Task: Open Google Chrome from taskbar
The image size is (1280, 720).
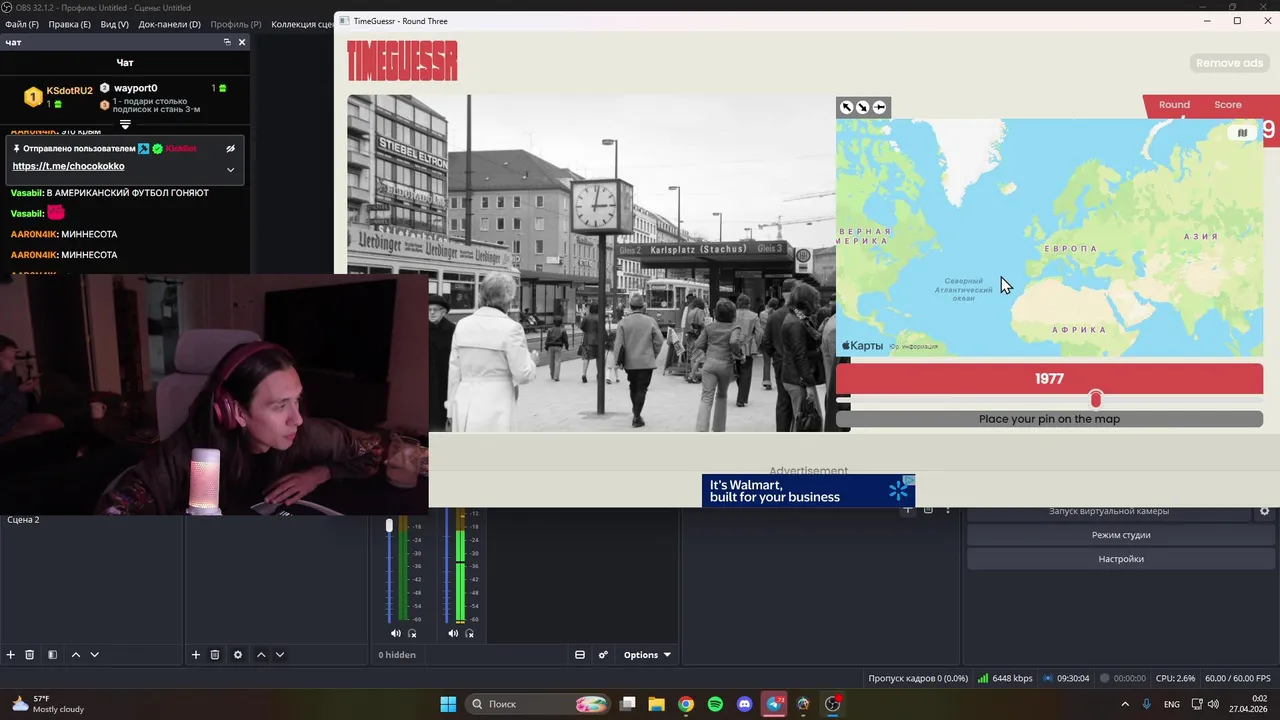Action: [686, 704]
